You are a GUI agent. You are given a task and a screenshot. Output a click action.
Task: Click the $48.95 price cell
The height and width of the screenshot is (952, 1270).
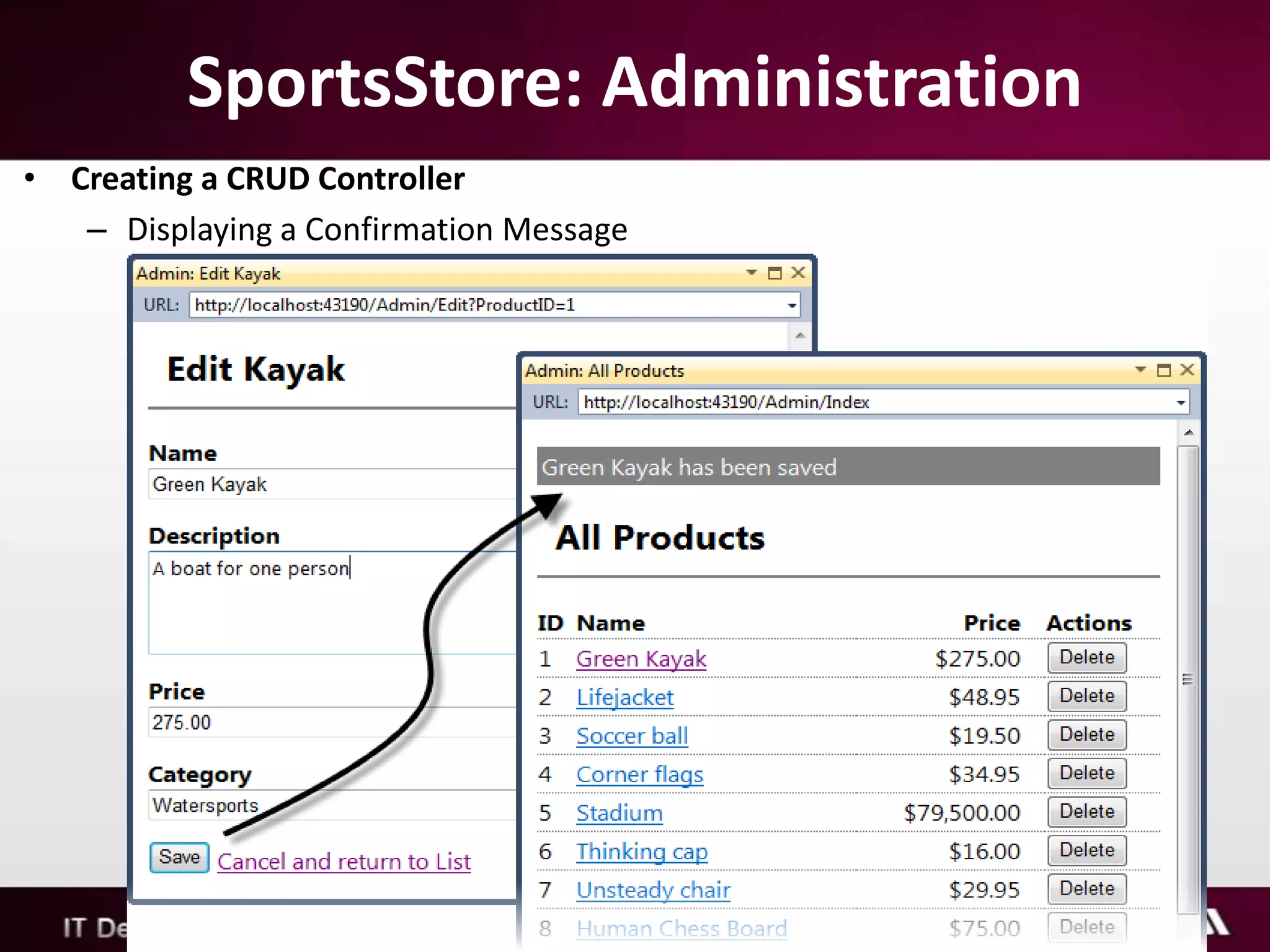click(984, 697)
